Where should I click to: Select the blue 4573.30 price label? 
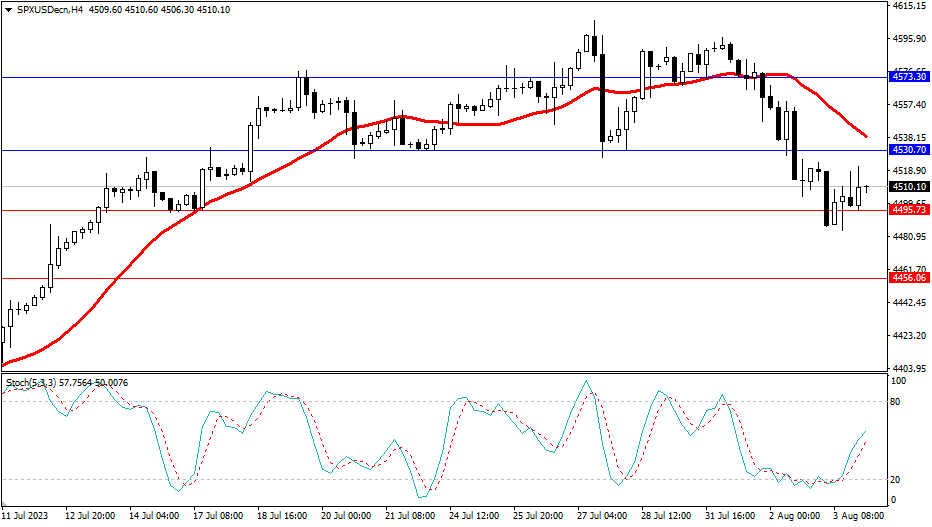point(909,76)
